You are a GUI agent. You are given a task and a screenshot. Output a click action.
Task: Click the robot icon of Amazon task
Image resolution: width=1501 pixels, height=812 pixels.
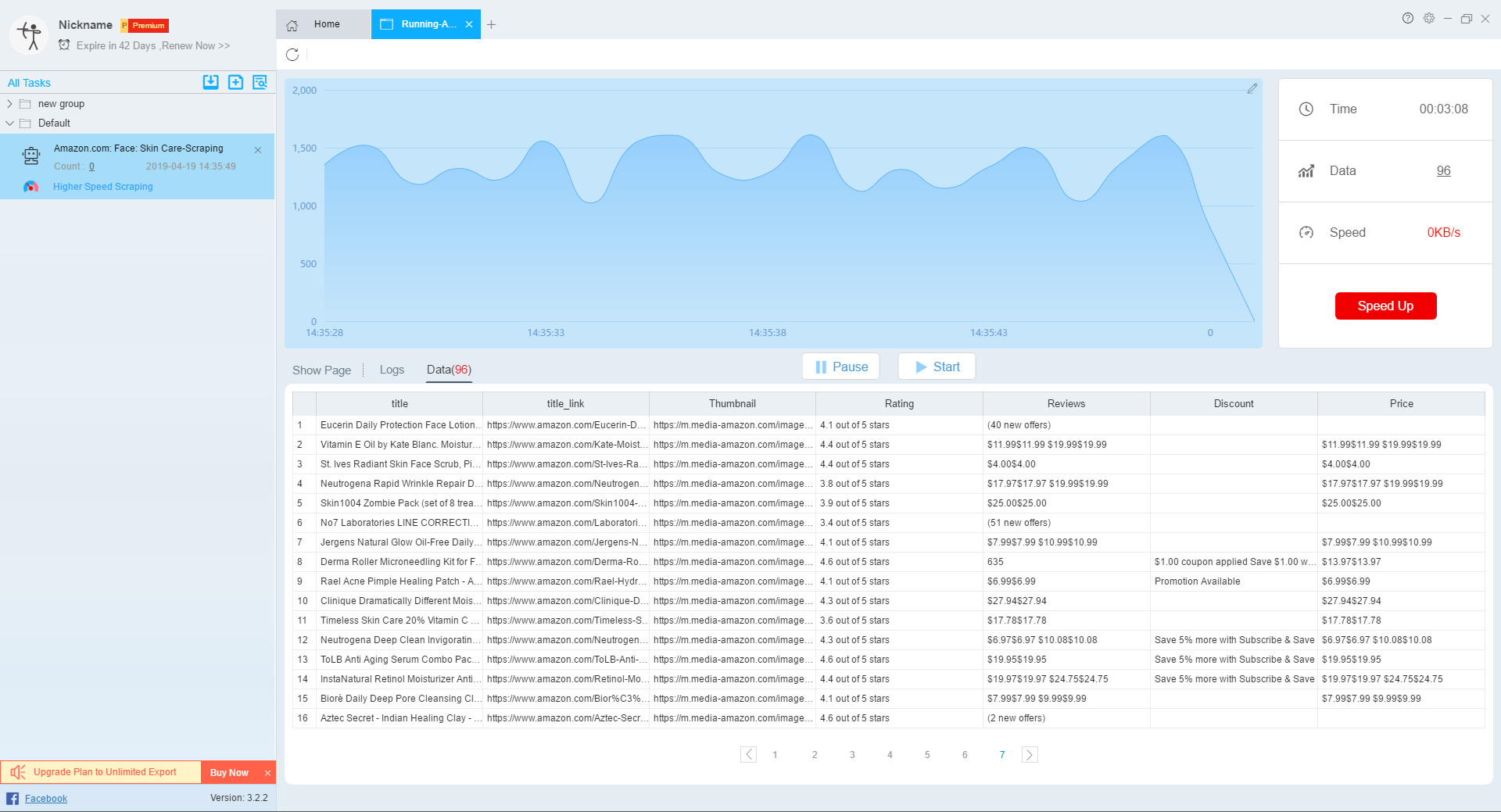click(31, 156)
